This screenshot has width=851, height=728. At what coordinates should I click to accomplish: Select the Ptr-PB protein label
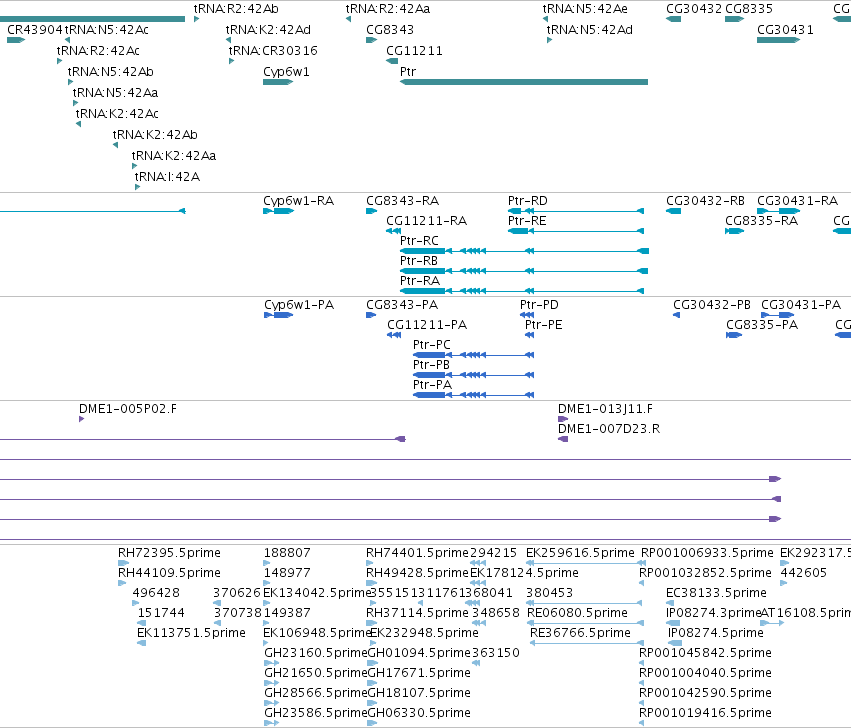tap(431, 365)
